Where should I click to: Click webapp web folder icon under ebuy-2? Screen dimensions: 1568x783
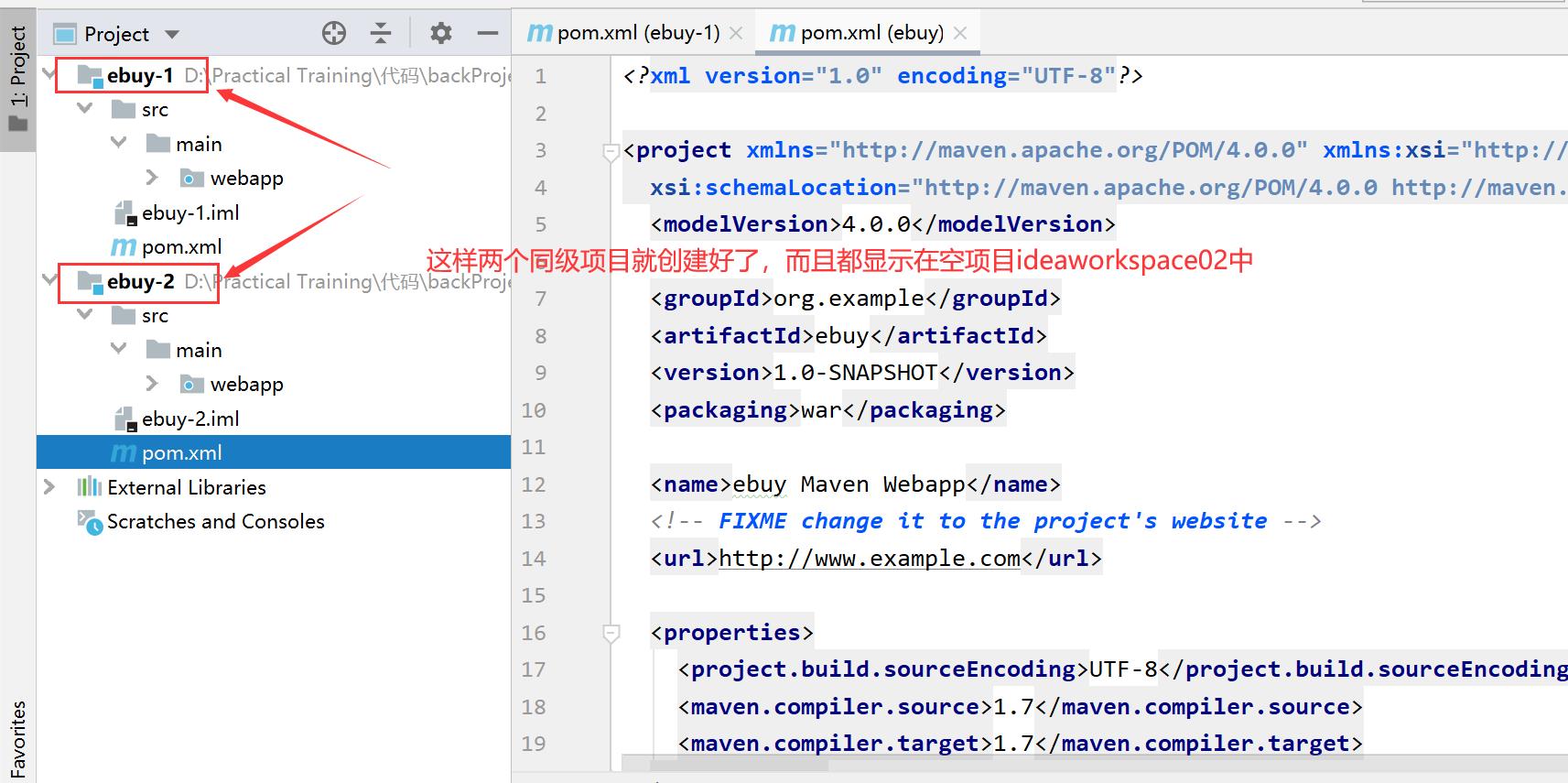point(192,384)
